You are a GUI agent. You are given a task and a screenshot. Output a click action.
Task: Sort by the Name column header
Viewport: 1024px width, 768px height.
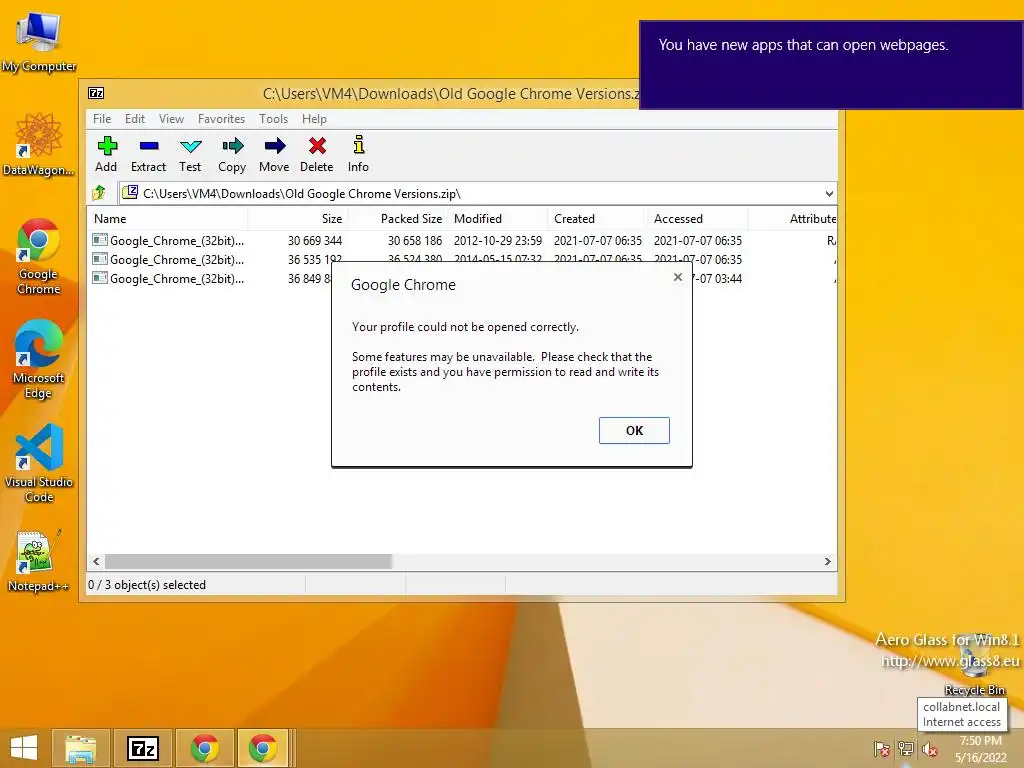pyautogui.click(x=167, y=219)
